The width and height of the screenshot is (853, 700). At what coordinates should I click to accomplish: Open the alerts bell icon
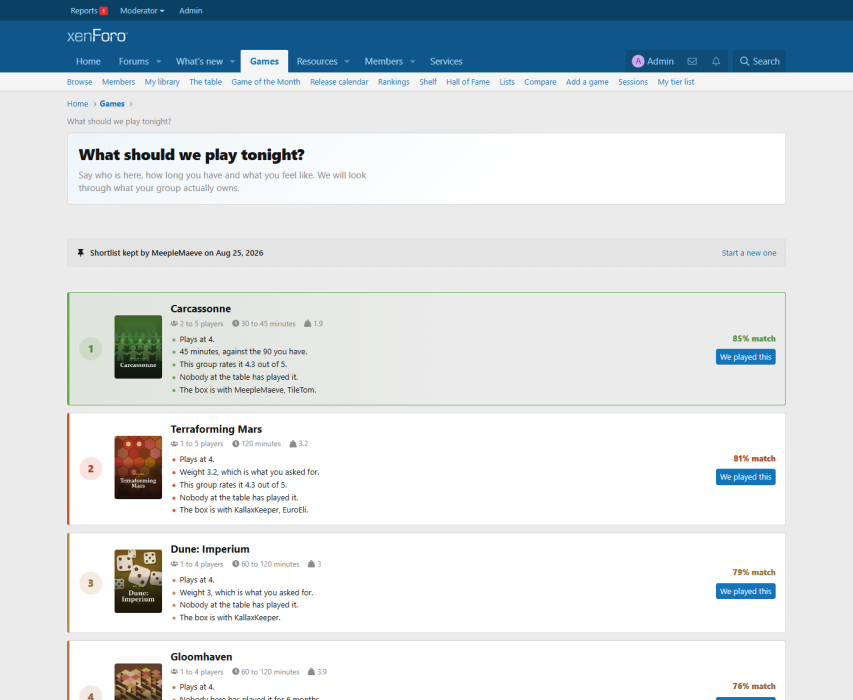pyautogui.click(x=716, y=61)
